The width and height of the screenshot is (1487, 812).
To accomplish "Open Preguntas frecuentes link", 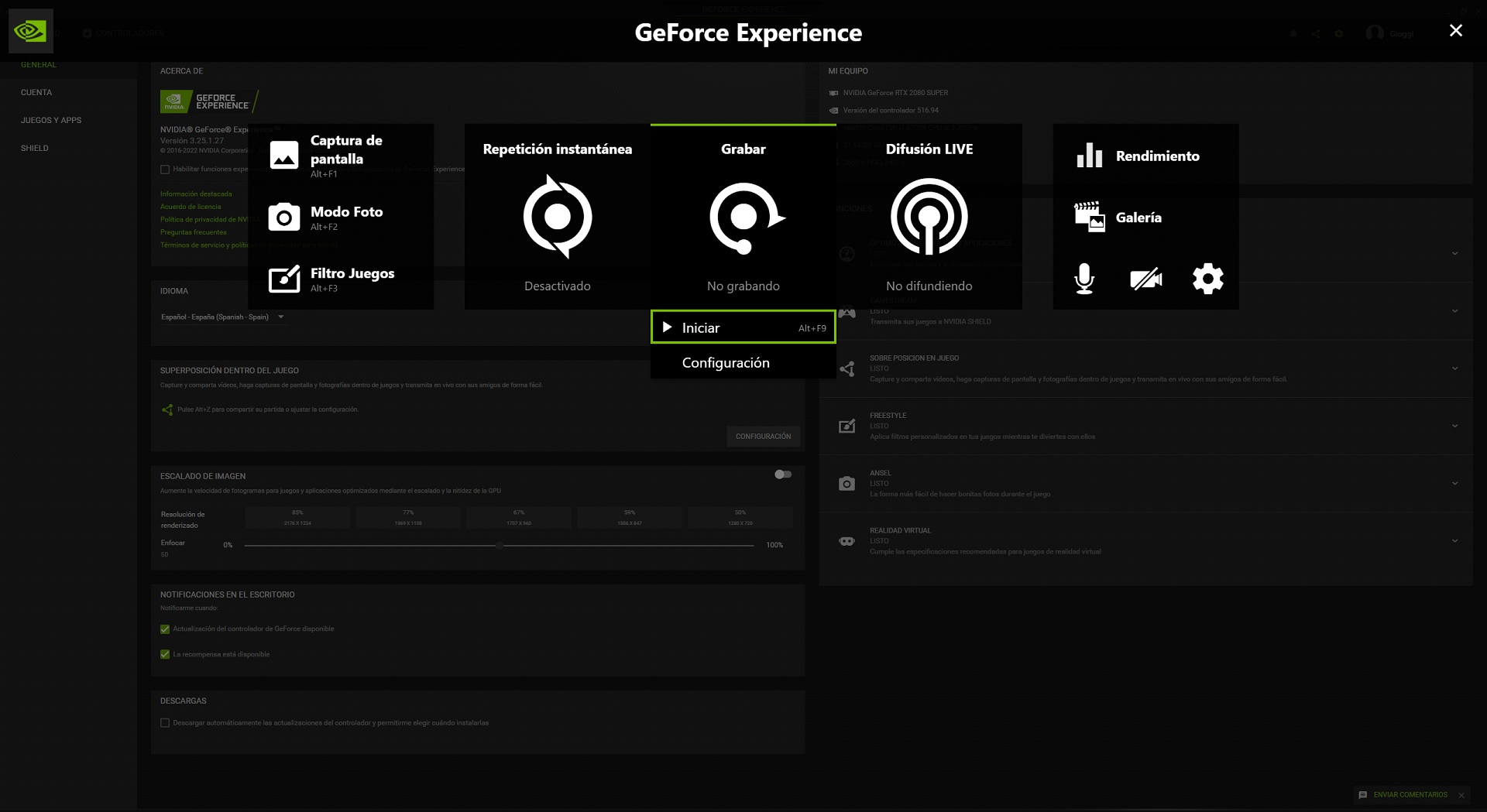I will [x=194, y=232].
